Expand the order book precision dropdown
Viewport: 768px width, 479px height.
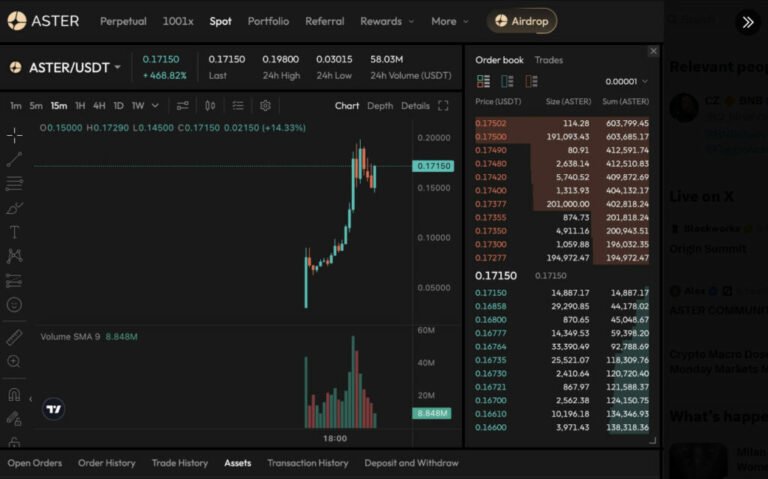[627, 81]
